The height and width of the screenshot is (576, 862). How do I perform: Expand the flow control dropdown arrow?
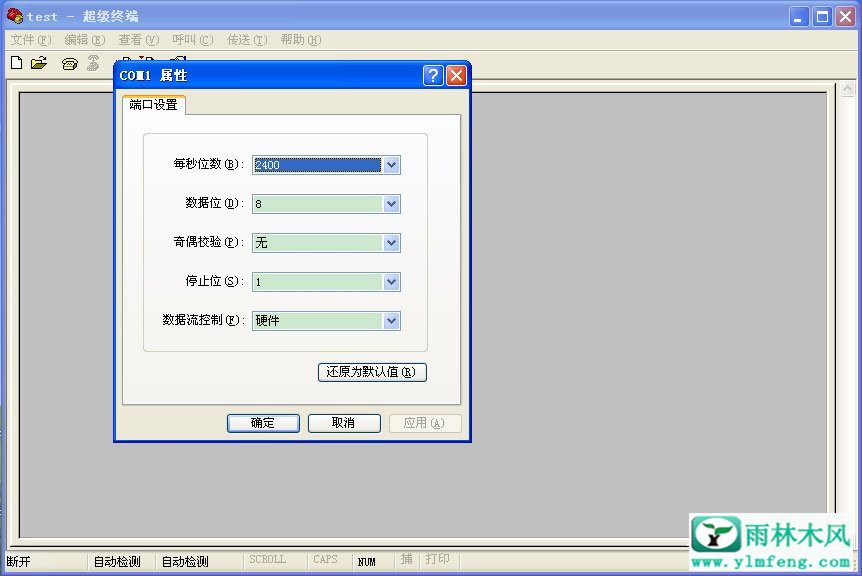[x=391, y=321]
